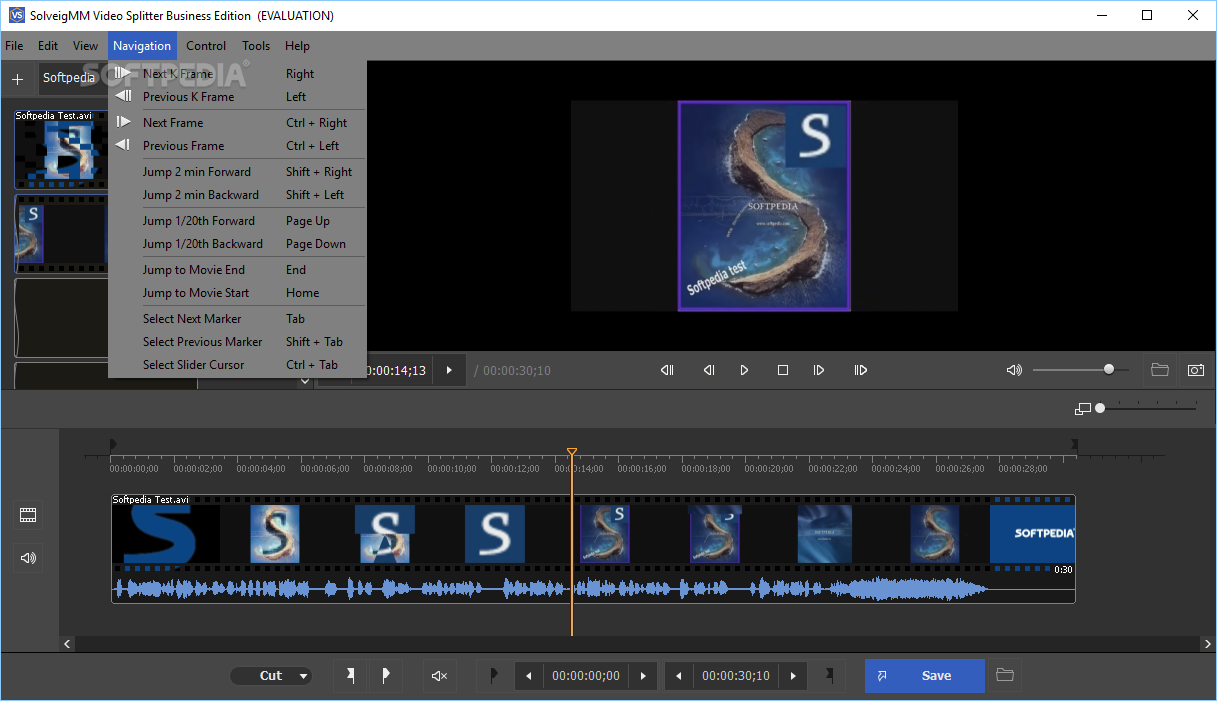1217x701 pixels.
Task: Close the Navigation menu
Action: (x=142, y=46)
